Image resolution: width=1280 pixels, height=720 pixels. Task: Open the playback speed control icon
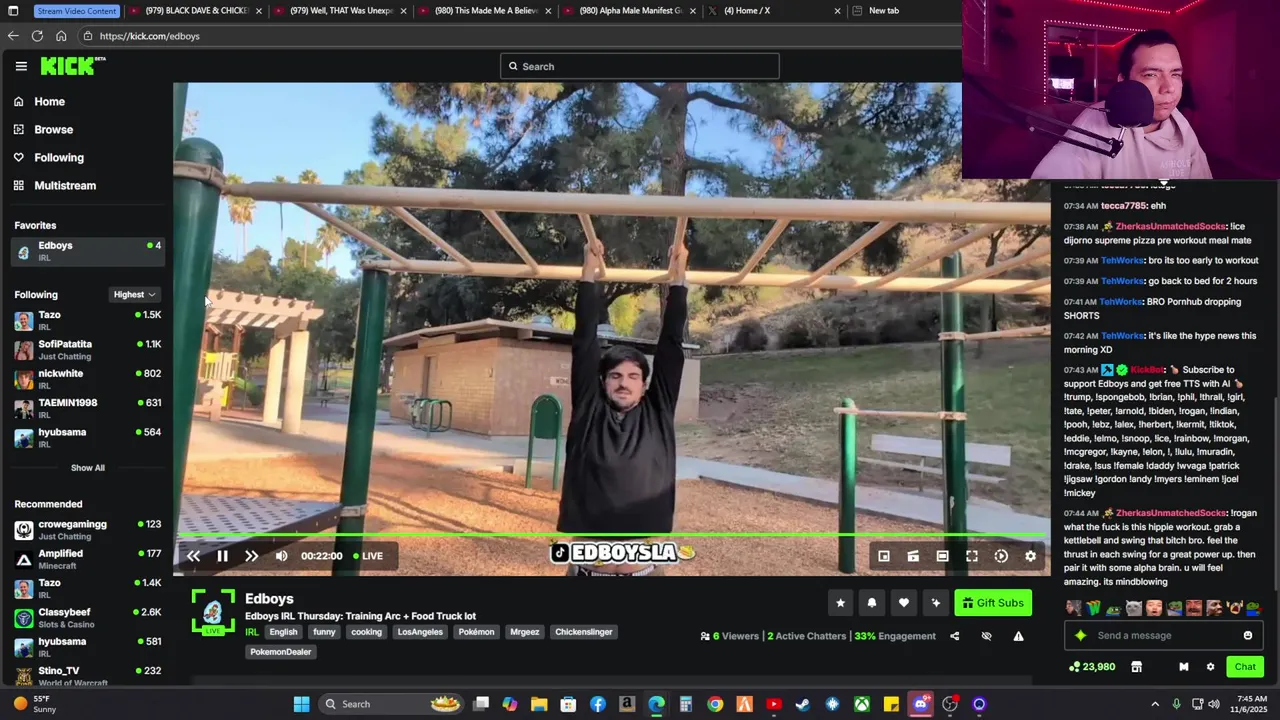point(1001,556)
